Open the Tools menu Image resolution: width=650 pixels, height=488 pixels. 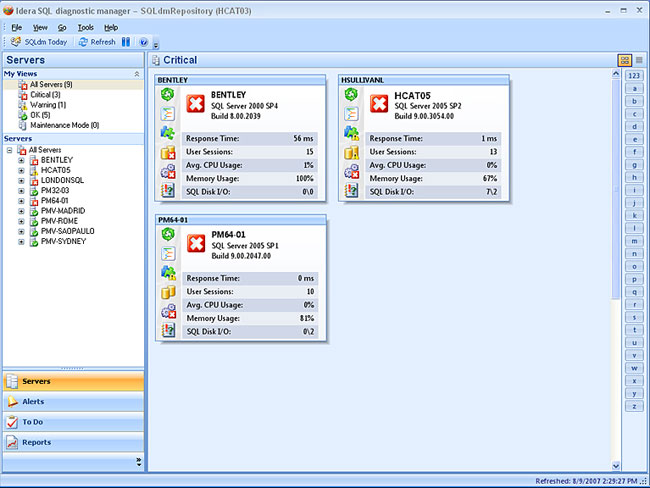[85, 28]
